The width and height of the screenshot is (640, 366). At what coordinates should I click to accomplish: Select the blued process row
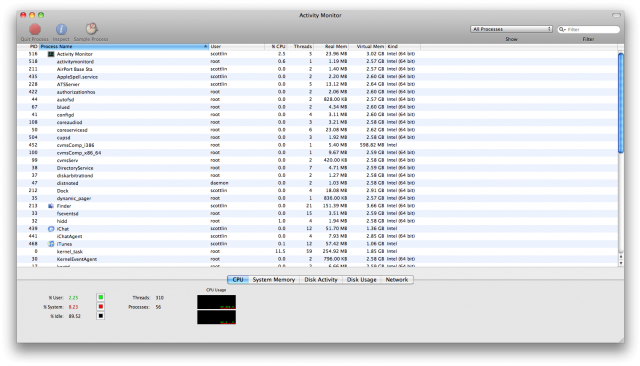317,107
